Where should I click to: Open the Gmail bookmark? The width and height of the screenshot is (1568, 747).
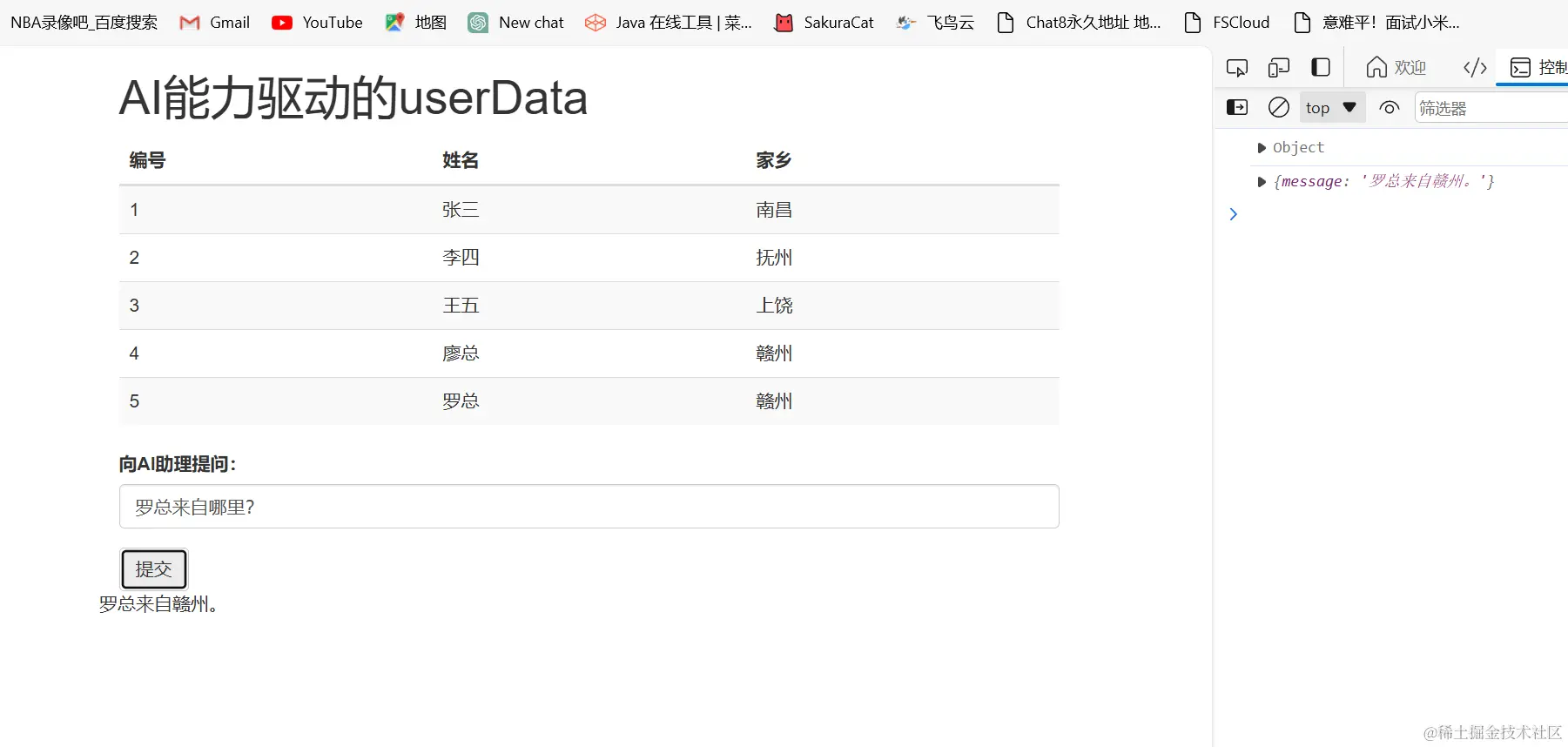click(214, 23)
